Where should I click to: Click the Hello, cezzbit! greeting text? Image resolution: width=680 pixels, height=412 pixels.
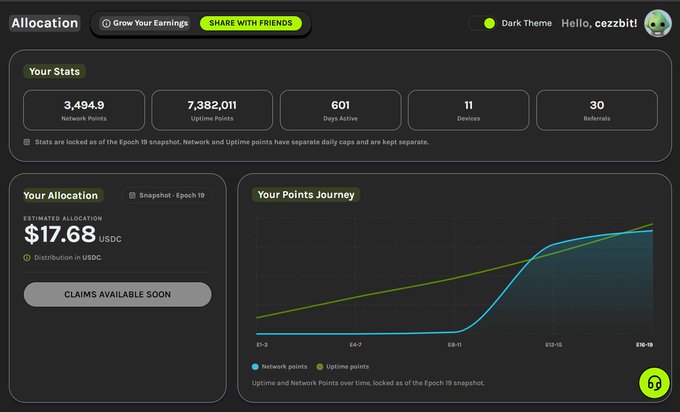click(599, 23)
